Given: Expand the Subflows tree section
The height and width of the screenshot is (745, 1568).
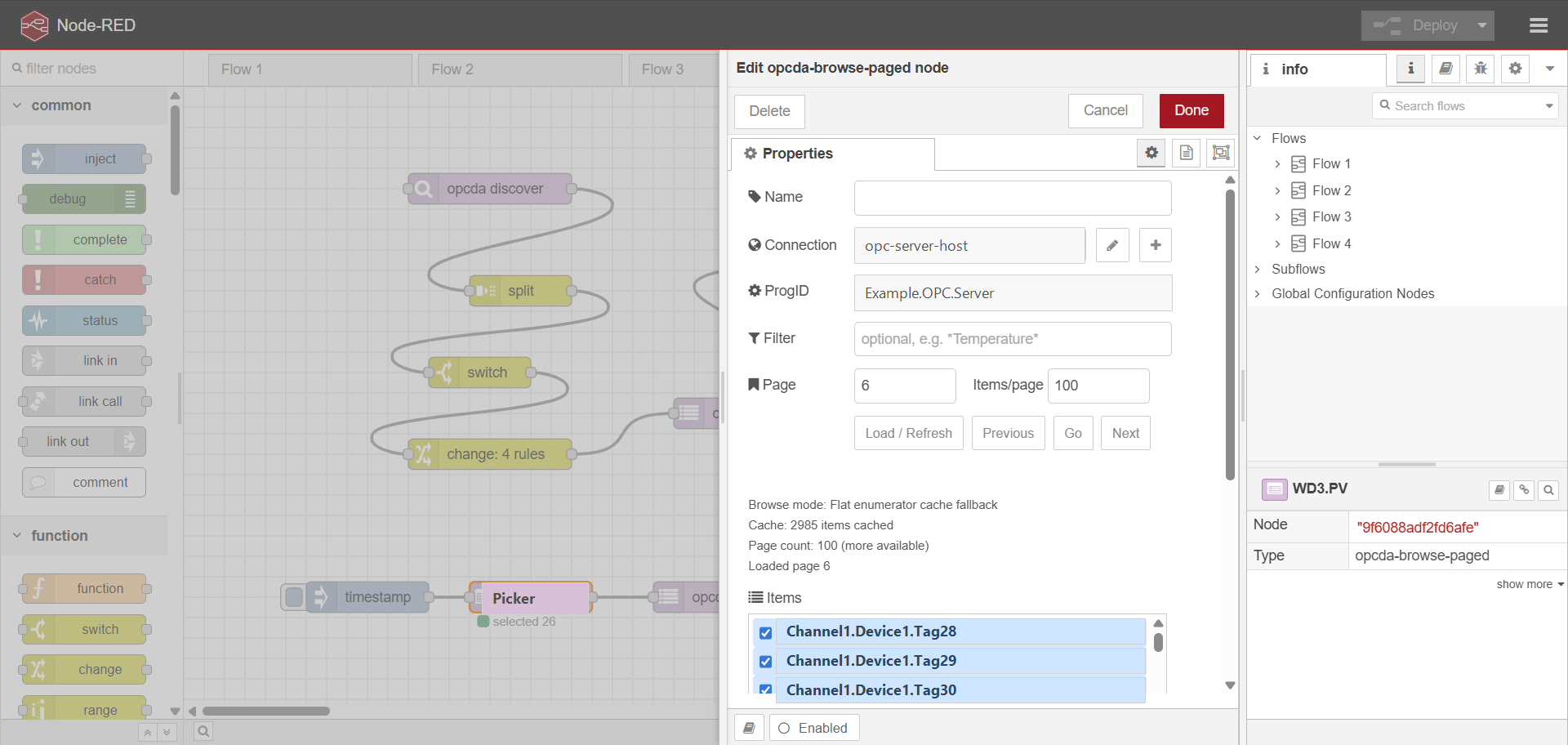Looking at the screenshot, I should [1258, 269].
